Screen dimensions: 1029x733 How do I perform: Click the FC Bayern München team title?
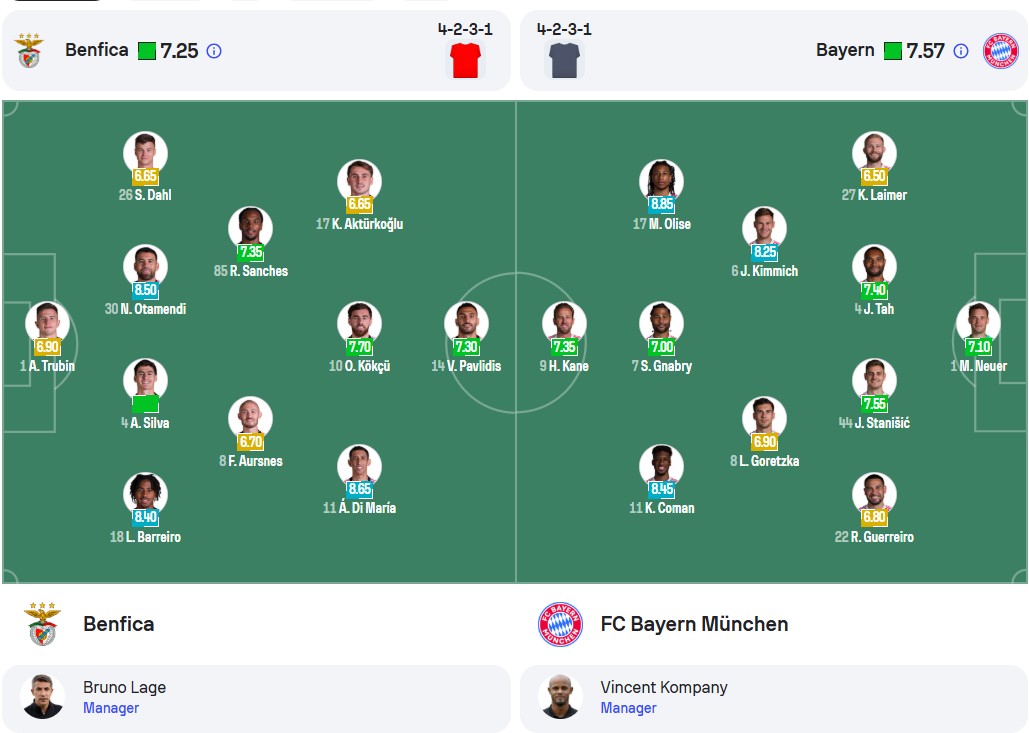pos(694,624)
